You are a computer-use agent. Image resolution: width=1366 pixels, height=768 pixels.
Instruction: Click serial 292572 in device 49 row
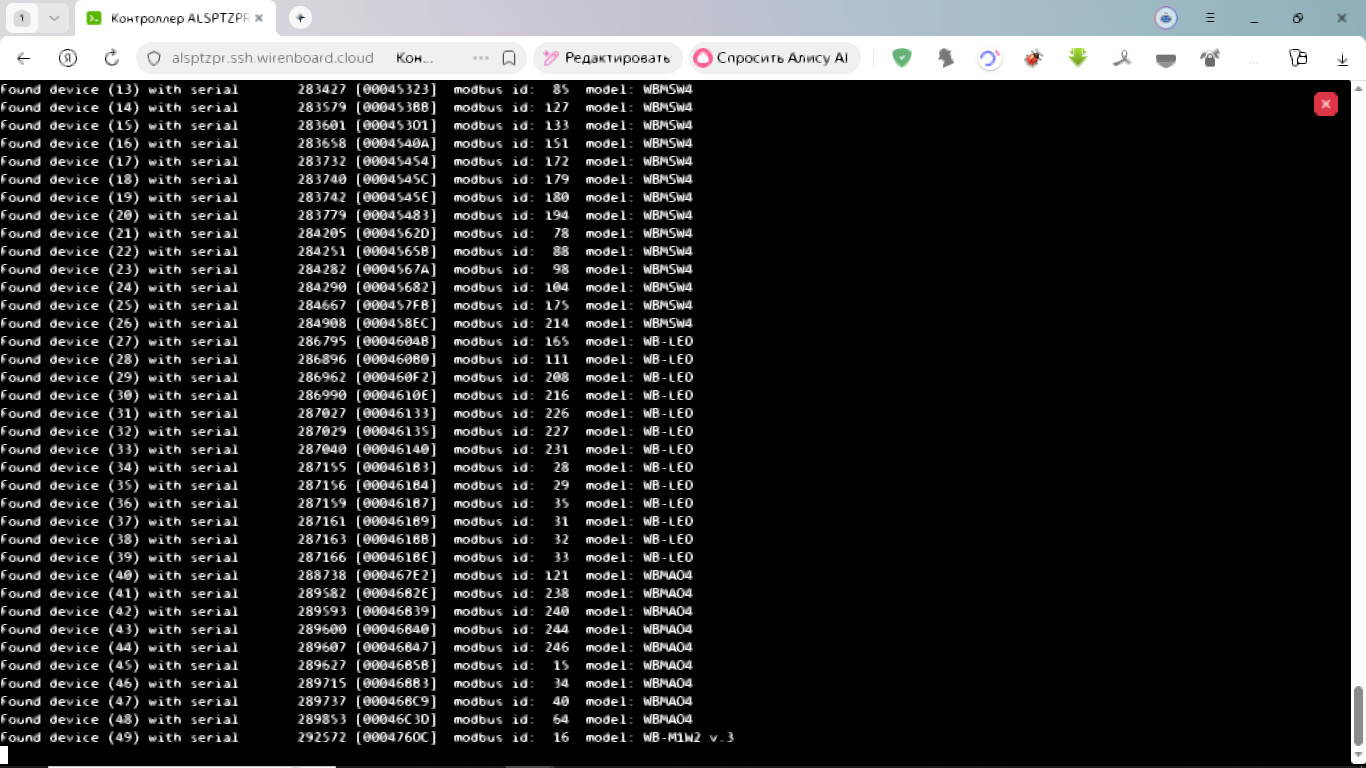(322, 737)
